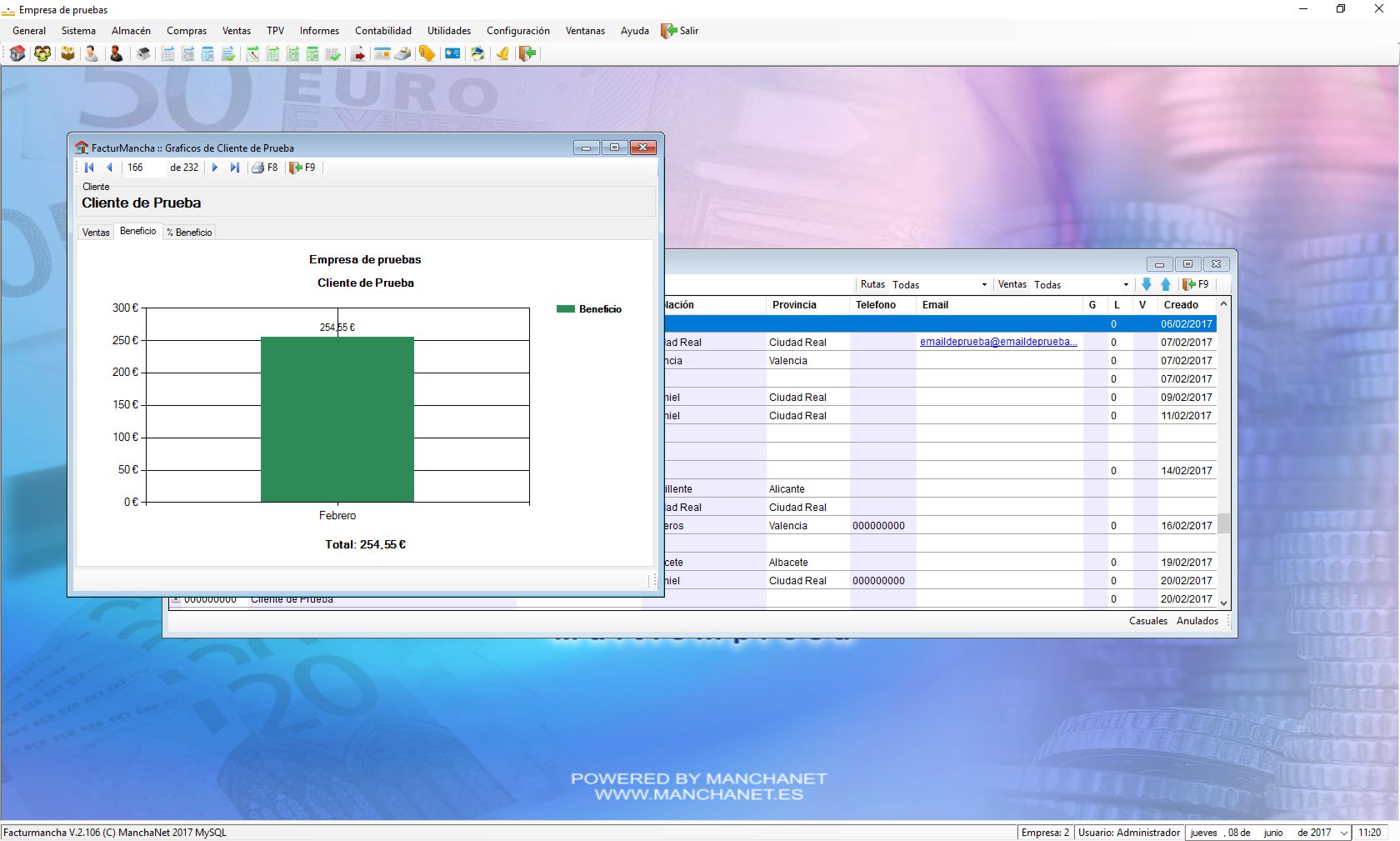1400x841 pixels.
Task: Open the Contabilidad menu
Action: pyautogui.click(x=382, y=31)
